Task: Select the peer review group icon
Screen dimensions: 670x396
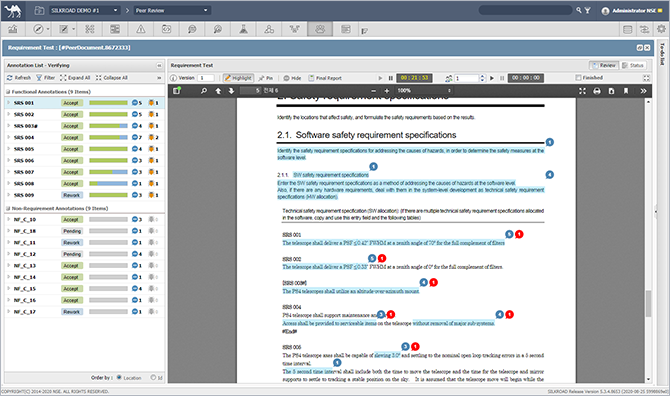Action: click(x=320, y=29)
